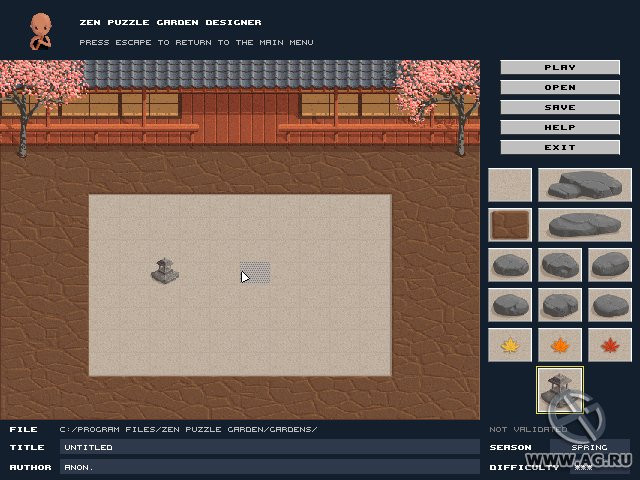The height and width of the screenshot is (480, 640).
Task: Click the PLAY button
Action: click(560, 67)
